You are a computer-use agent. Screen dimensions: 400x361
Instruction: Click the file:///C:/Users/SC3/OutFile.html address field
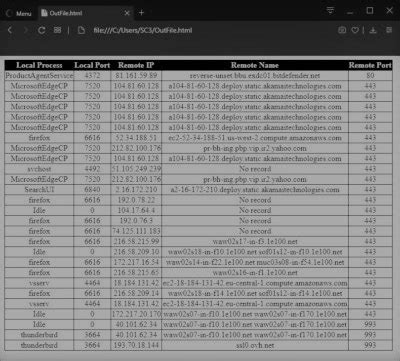click(143, 30)
